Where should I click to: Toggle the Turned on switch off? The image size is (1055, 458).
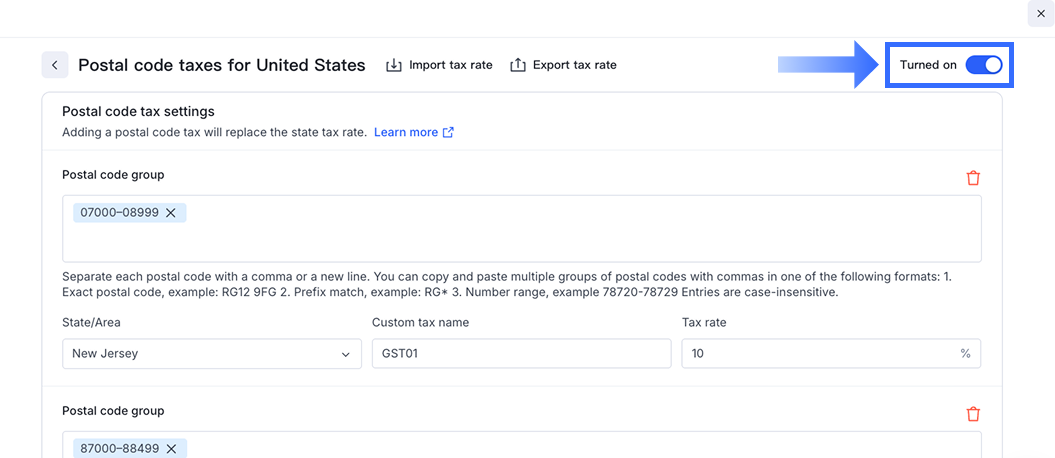(x=983, y=65)
